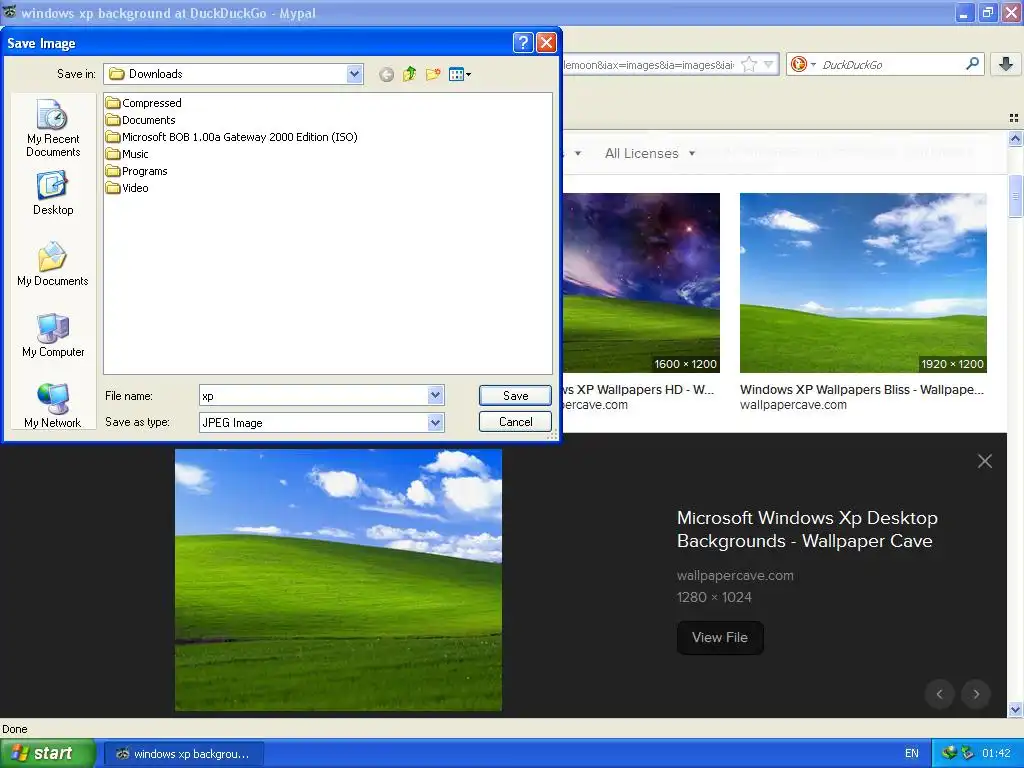Click the tray icon beside the clock
Screen dimensions: 1024x768
click(x=967, y=753)
